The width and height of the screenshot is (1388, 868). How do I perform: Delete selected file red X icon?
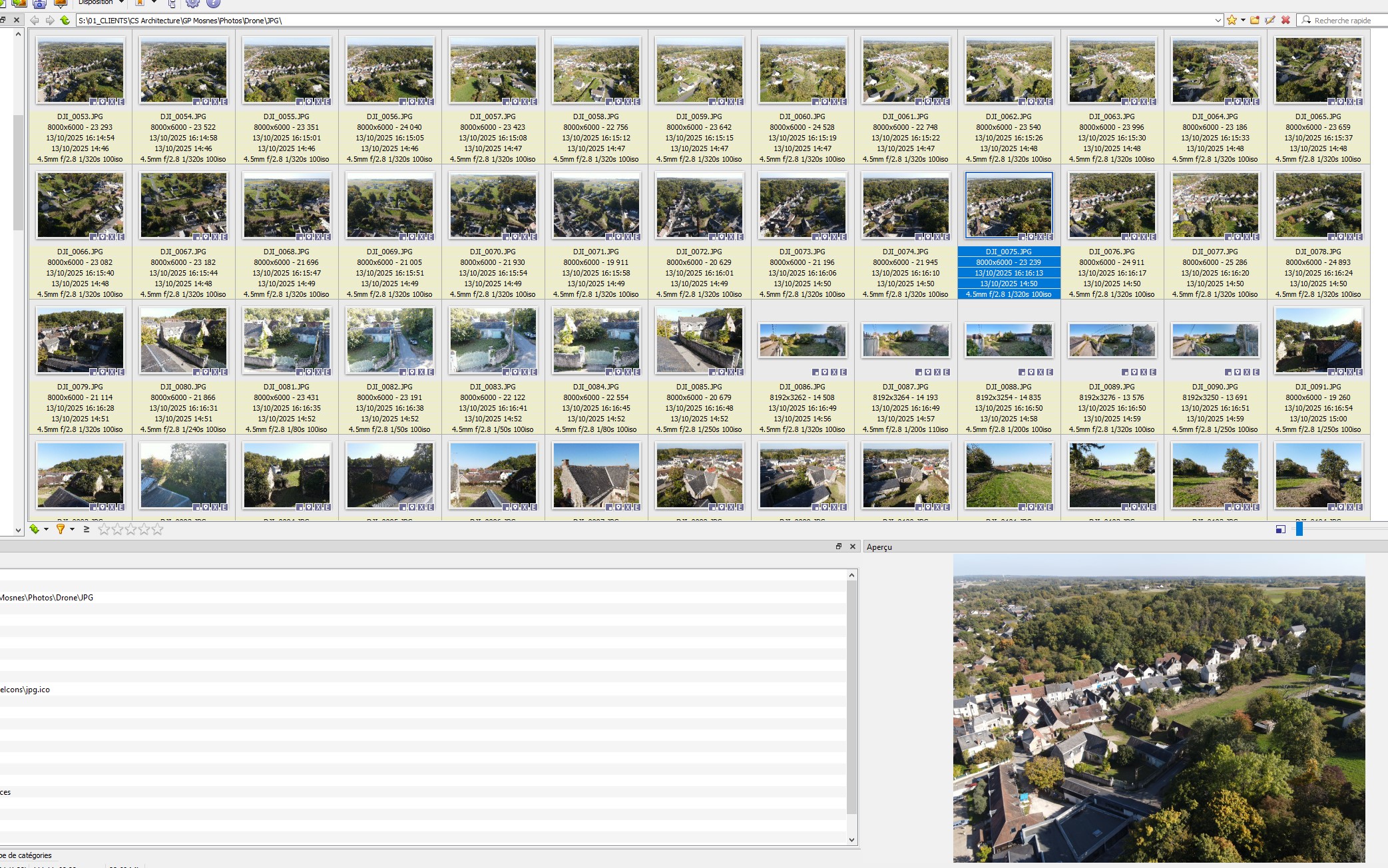pyautogui.click(x=1285, y=21)
